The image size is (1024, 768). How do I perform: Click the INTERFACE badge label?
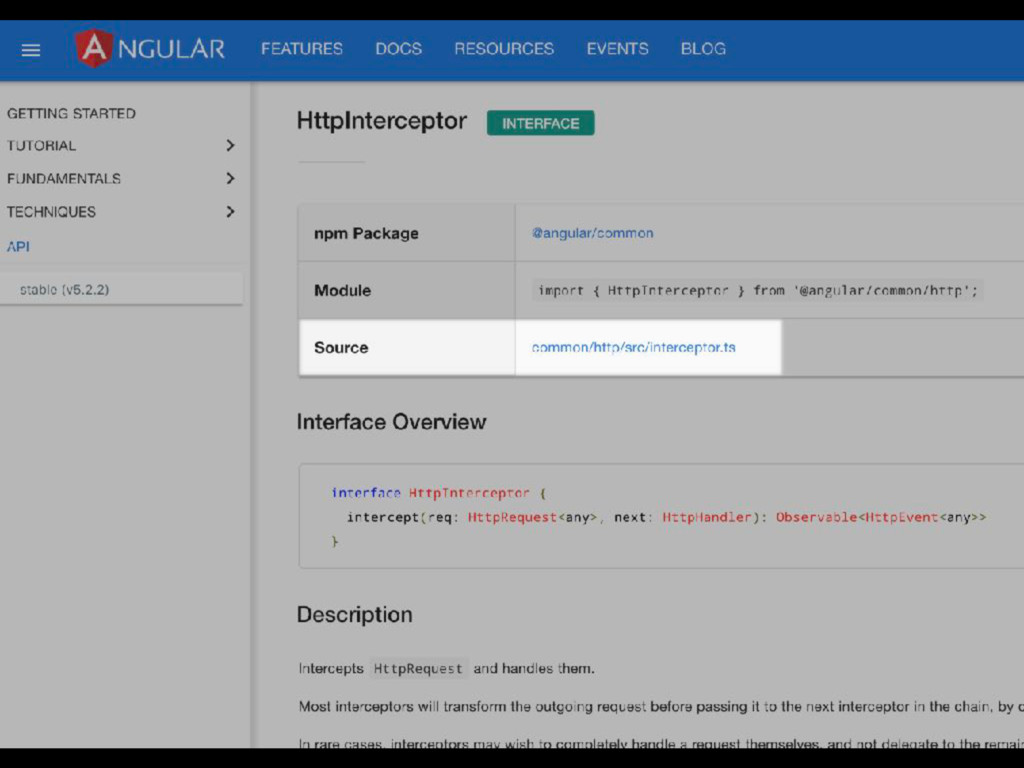coord(540,123)
